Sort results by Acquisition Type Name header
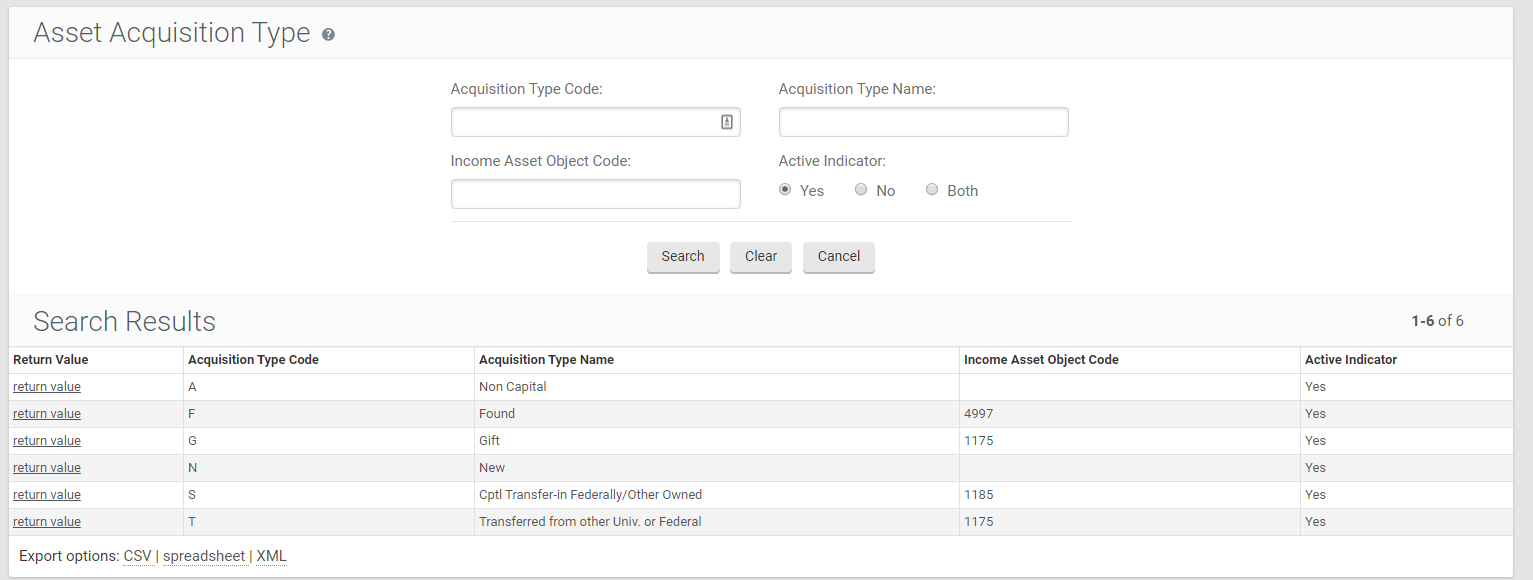Image resolution: width=1533 pixels, height=580 pixels. (546, 360)
